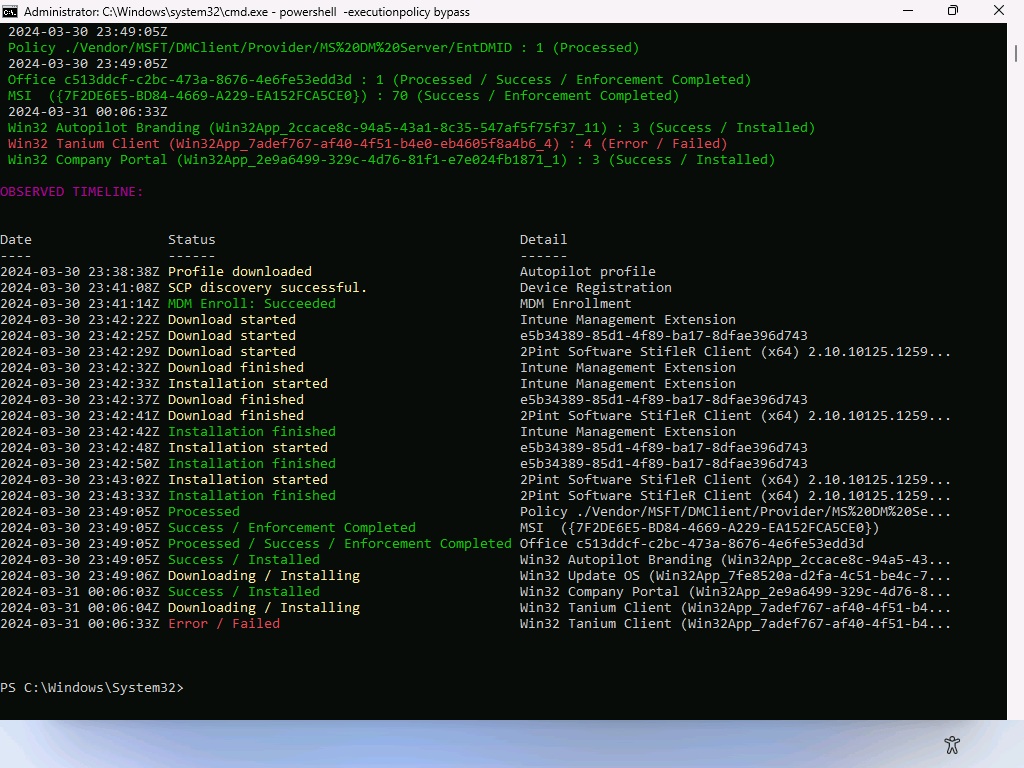Image resolution: width=1024 pixels, height=768 pixels.
Task: Click the vertical scrollbar track
Action: click(1015, 400)
